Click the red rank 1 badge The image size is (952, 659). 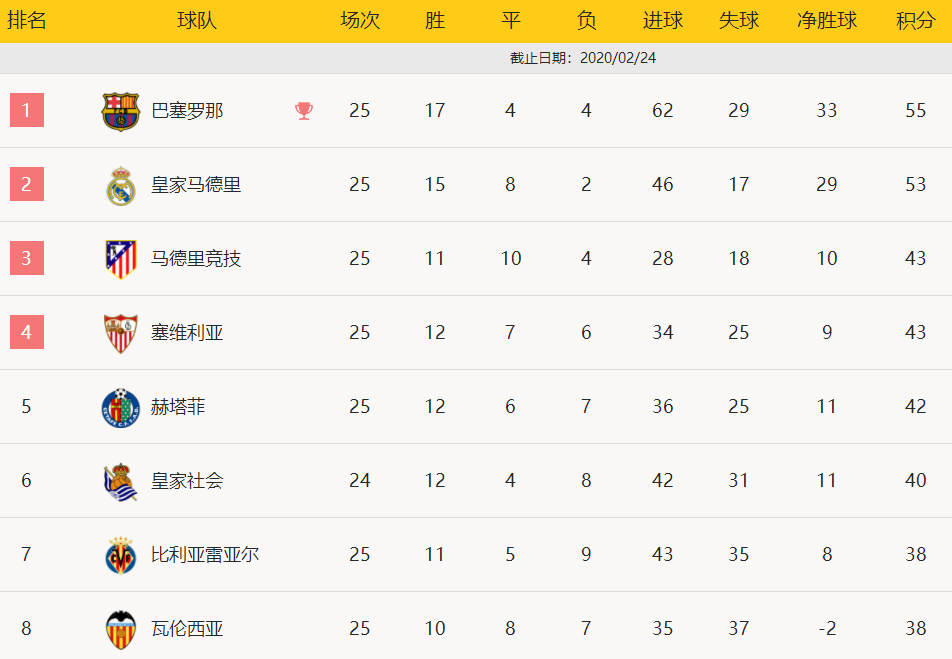point(27,110)
